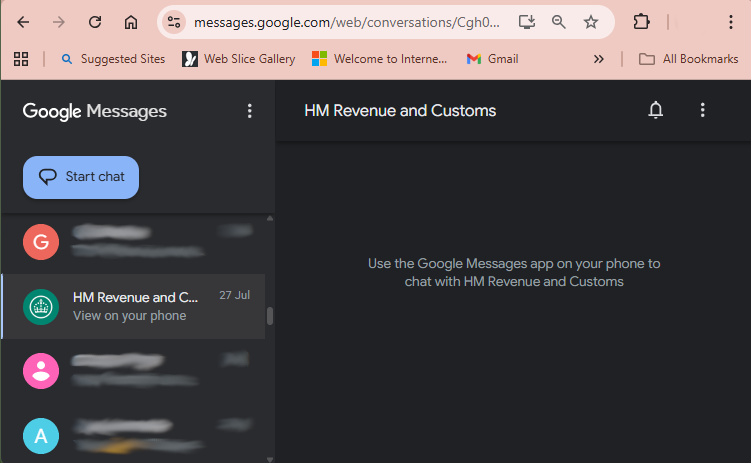Expand hidden bookmarks with double chevron
This screenshot has height=463, width=751.
[x=598, y=59]
